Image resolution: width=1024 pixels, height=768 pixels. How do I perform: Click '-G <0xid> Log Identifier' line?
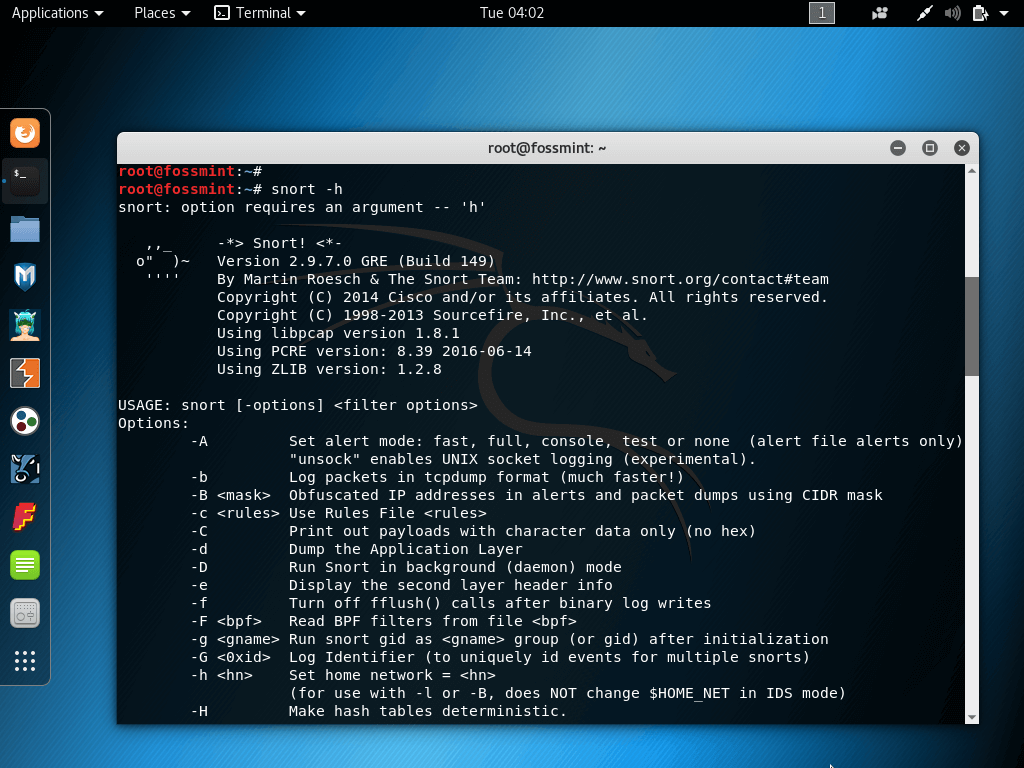pos(500,657)
